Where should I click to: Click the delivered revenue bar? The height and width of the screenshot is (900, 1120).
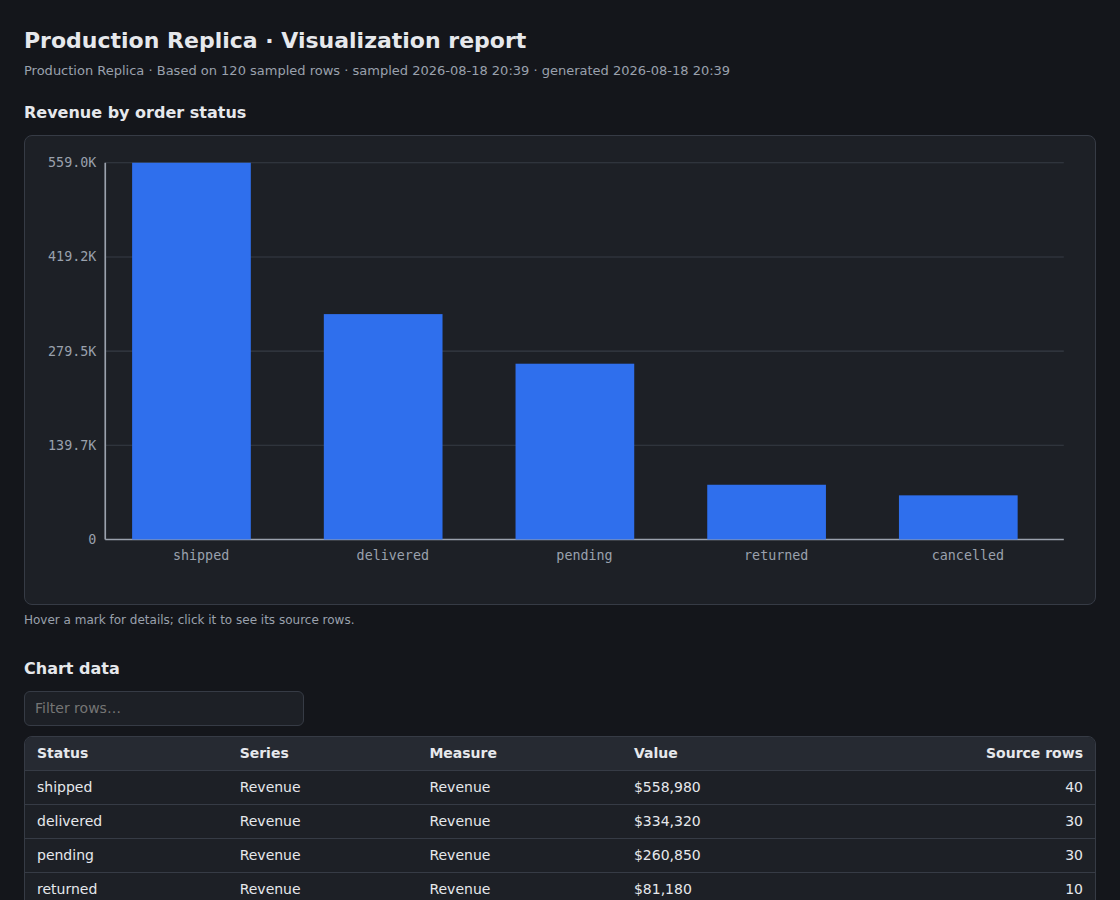click(x=383, y=426)
